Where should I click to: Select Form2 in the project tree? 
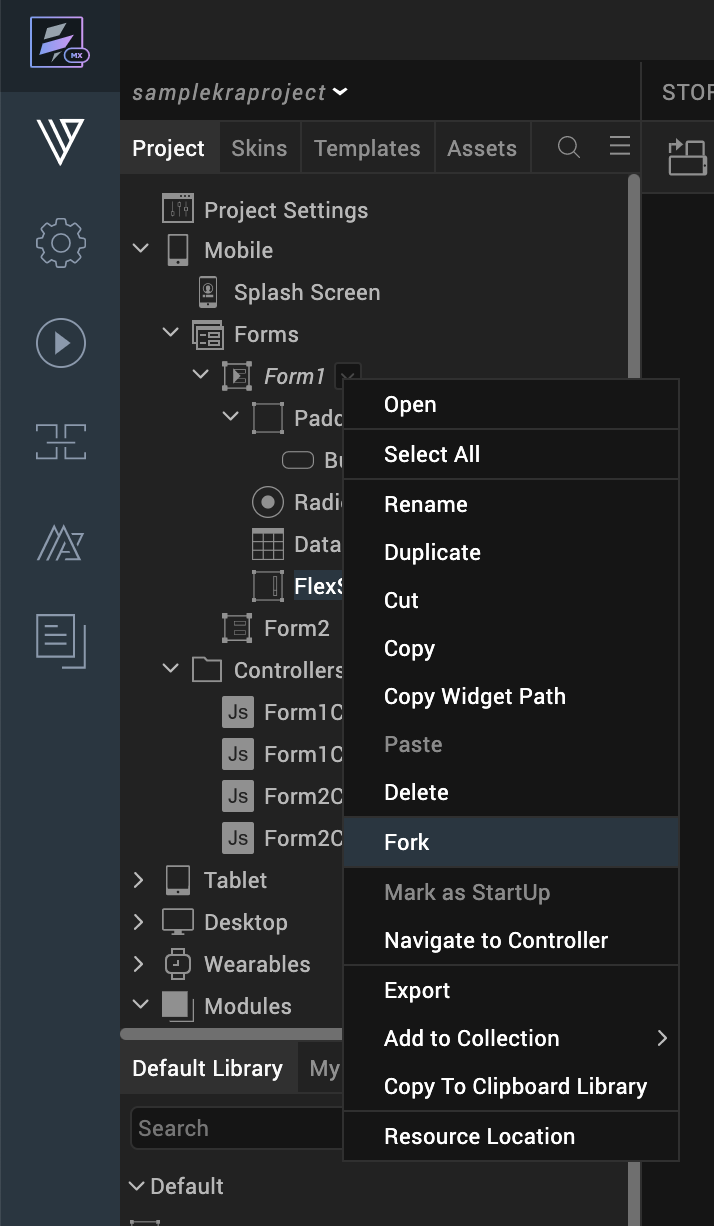(296, 628)
